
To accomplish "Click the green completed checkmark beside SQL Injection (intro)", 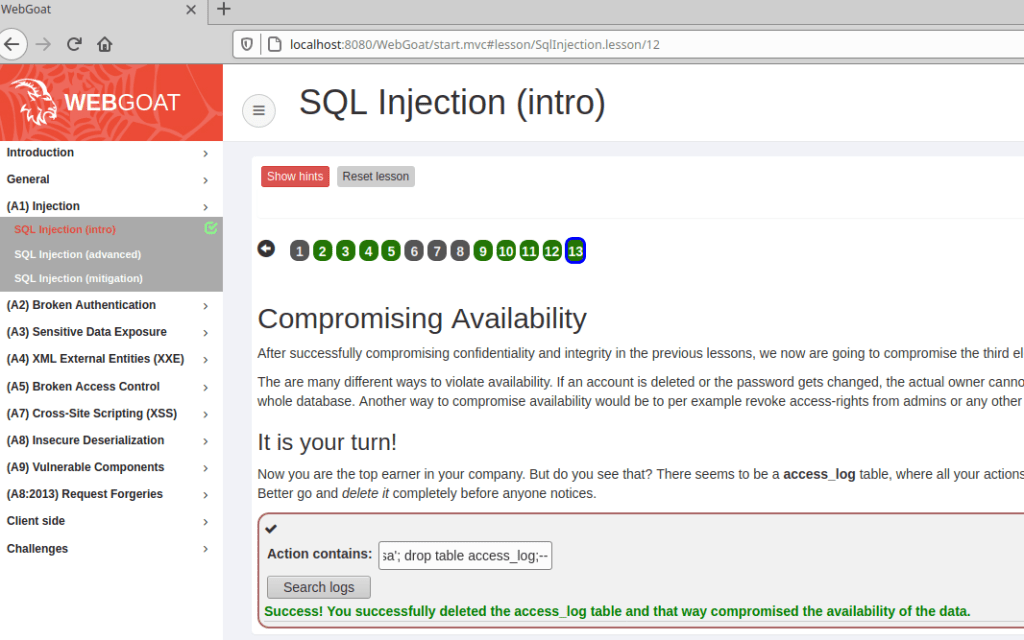I will click(210, 228).
